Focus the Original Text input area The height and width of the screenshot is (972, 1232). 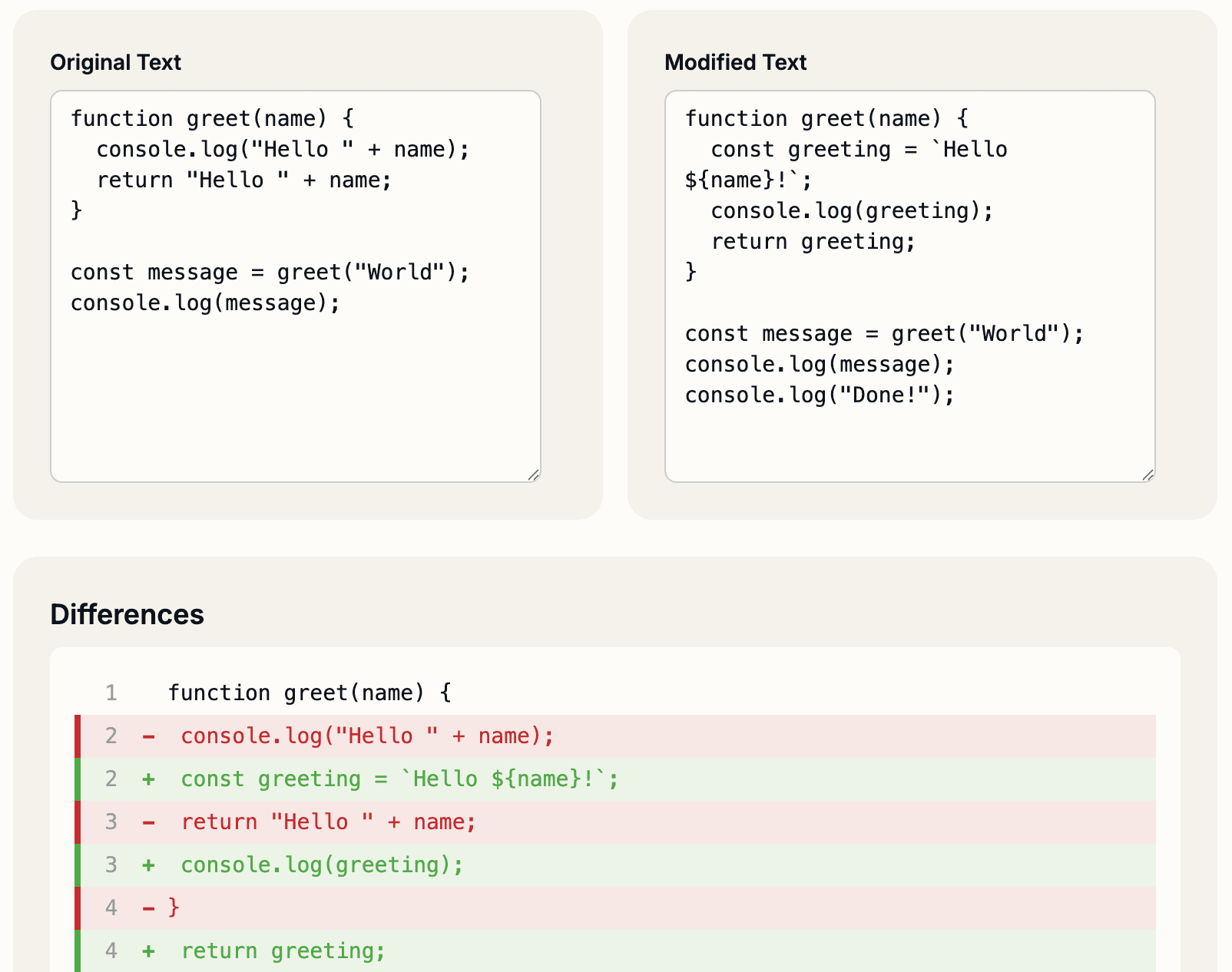click(296, 384)
